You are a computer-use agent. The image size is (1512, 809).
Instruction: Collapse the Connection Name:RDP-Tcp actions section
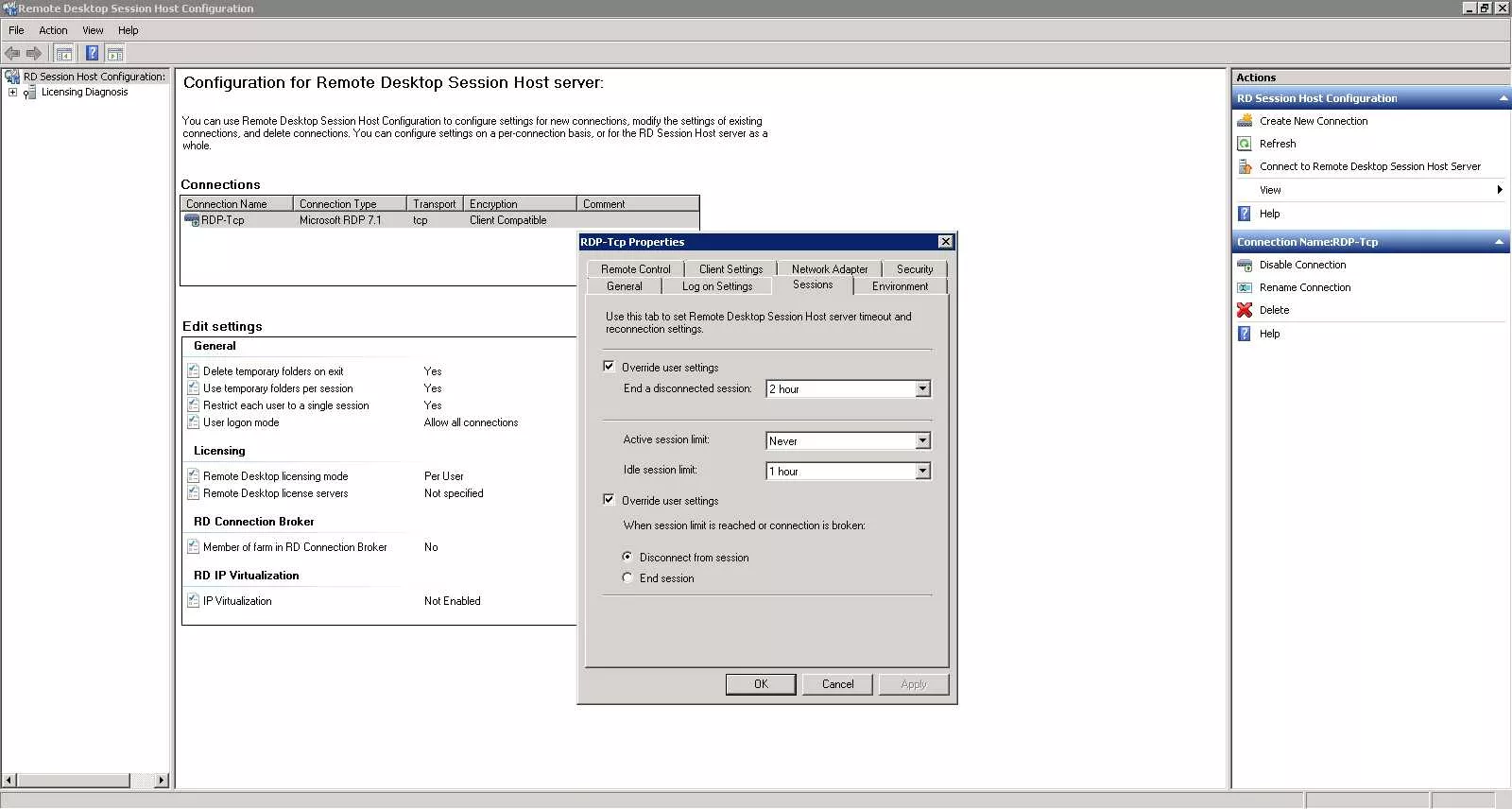tap(1500, 243)
